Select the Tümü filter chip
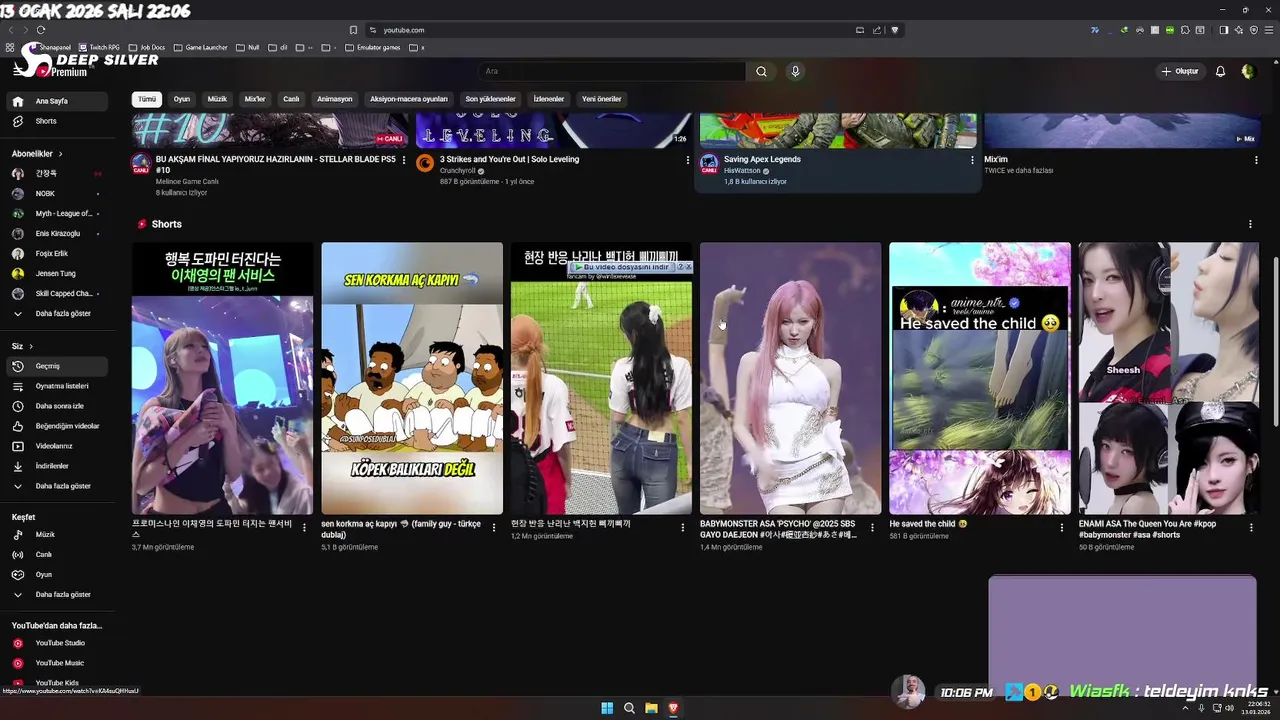The width and height of the screenshot is (1280, 720). point(147,99)
